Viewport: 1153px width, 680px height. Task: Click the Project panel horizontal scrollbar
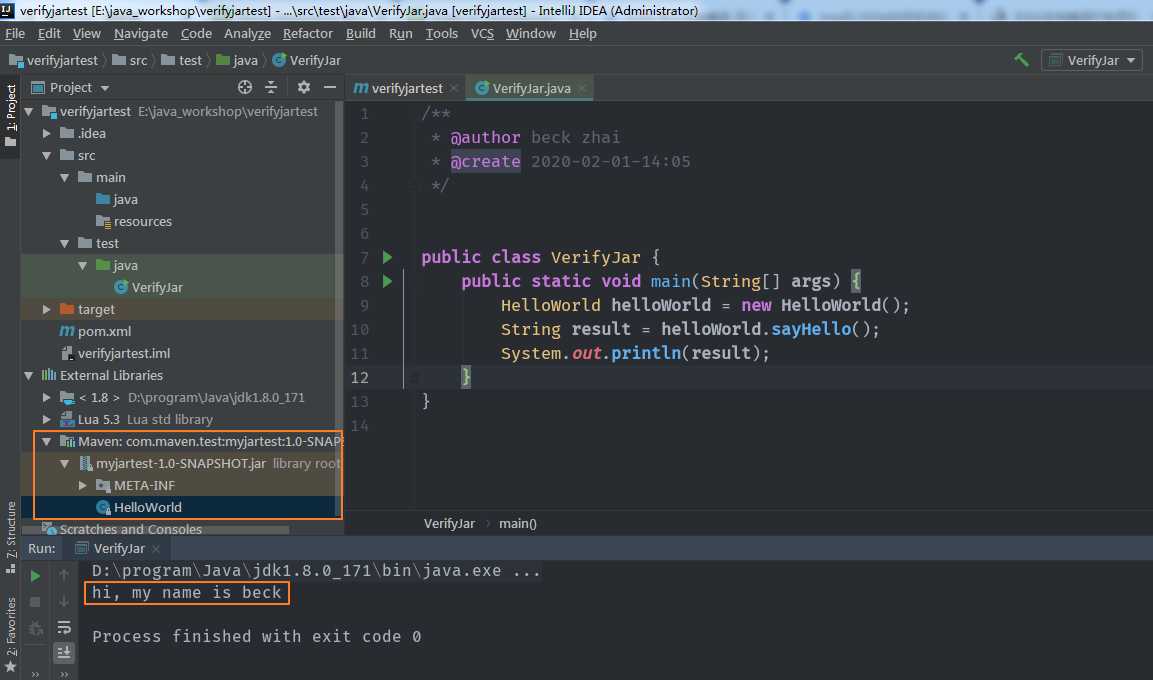(156, 530)
